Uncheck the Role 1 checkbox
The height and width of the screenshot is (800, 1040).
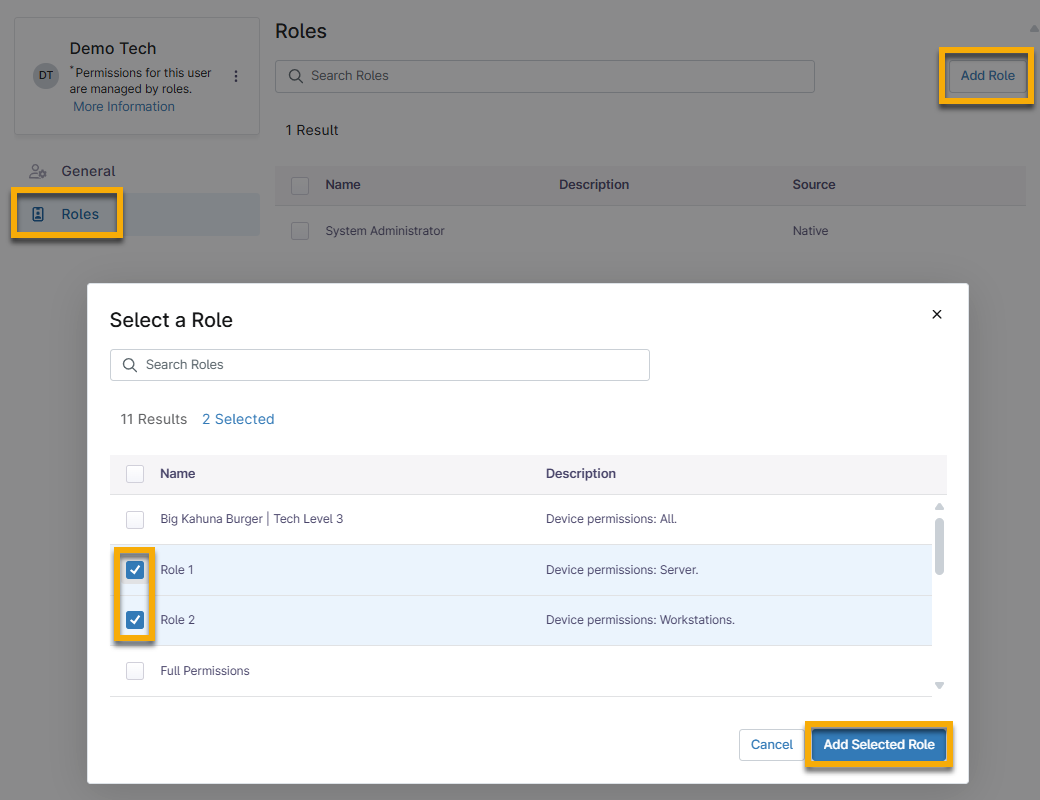point(135,570)
